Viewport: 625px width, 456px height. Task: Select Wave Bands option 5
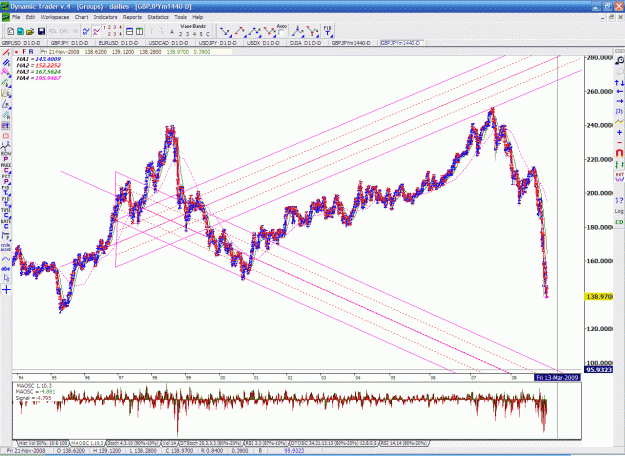click(x=201, y=34)
